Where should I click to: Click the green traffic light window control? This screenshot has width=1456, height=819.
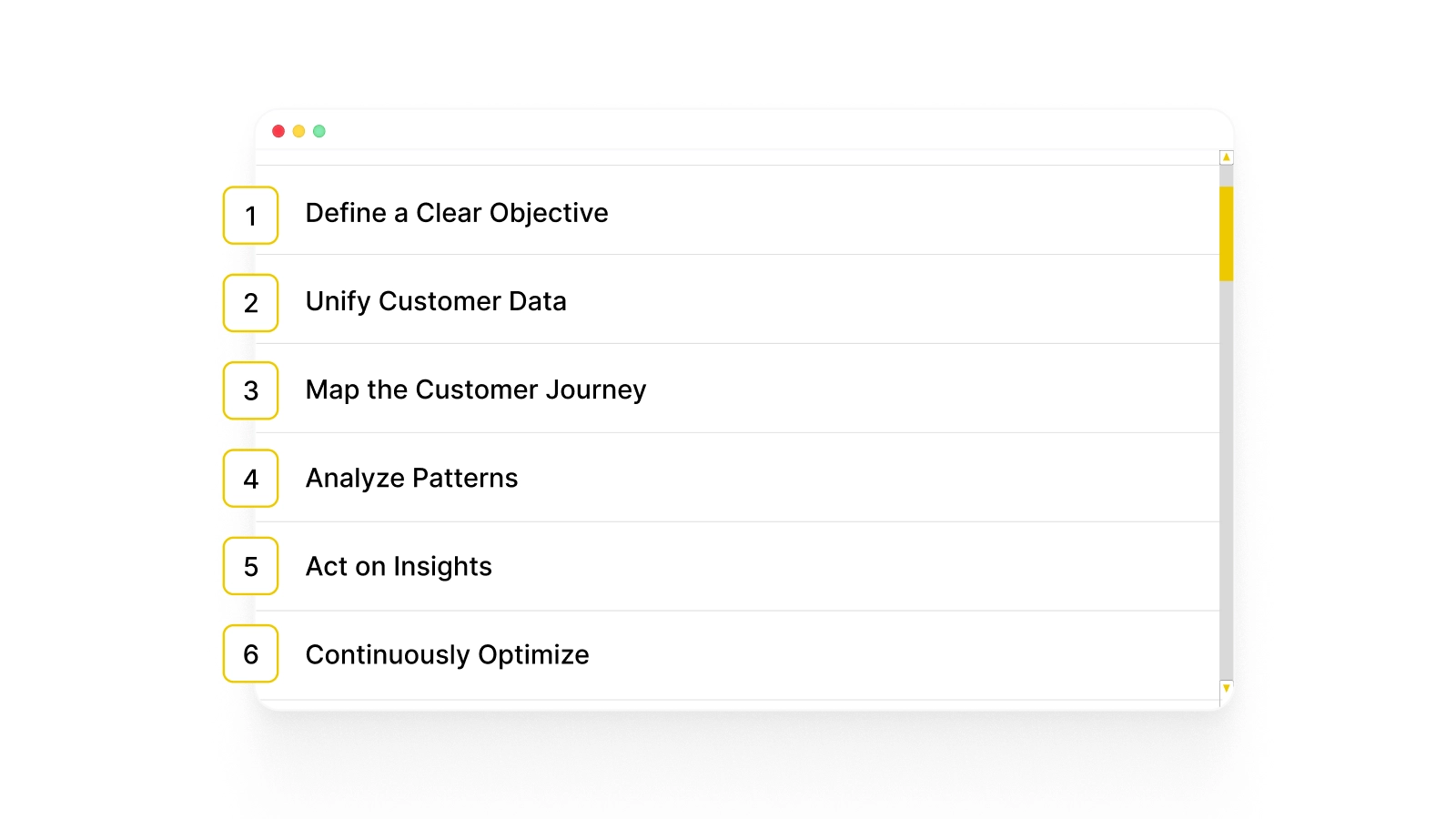pyautogui.click(x=318, y=131)
